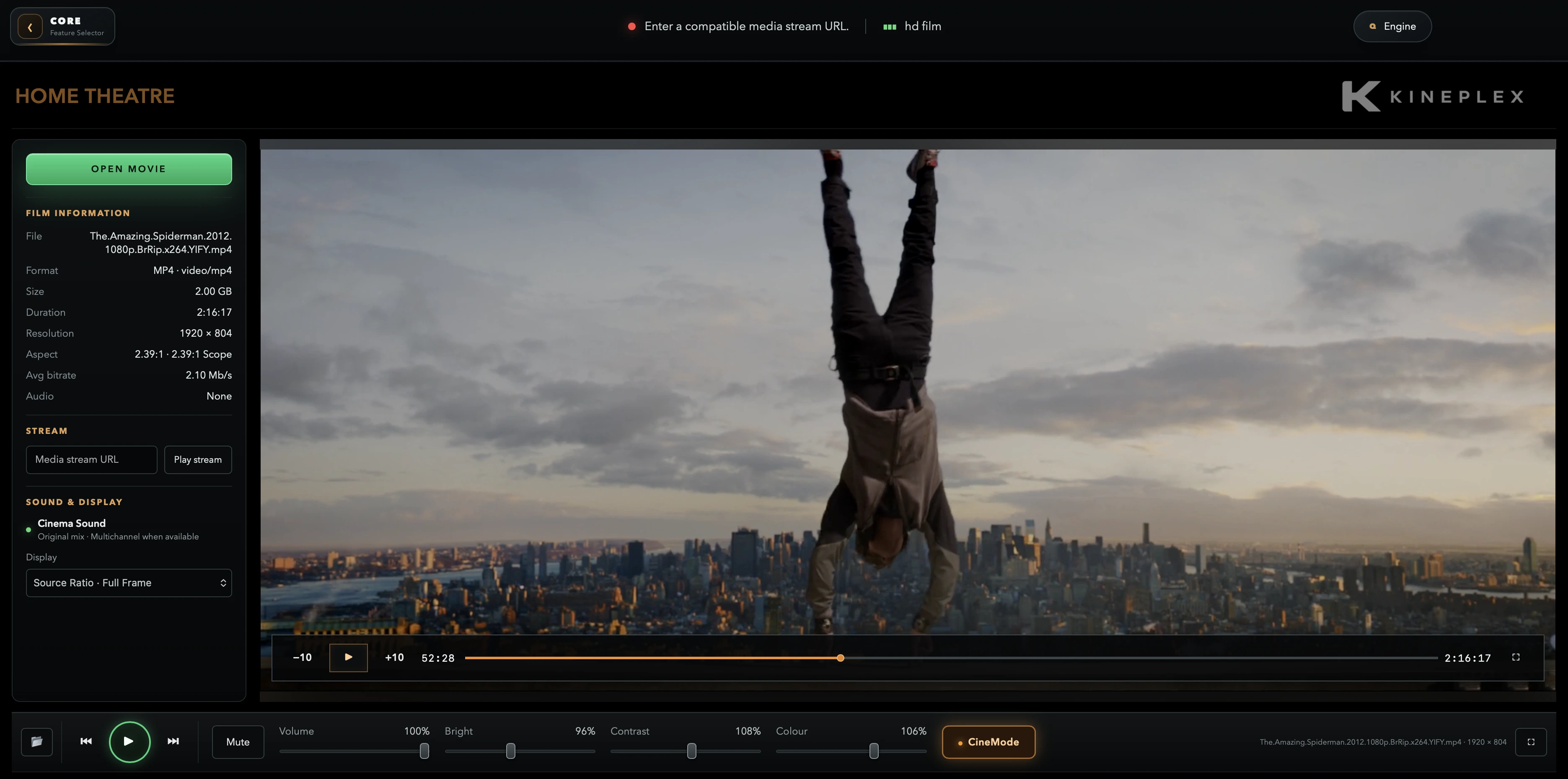1568x779 pixels.
Task: Click the HOME THEATRE heading
Action: 95,96
